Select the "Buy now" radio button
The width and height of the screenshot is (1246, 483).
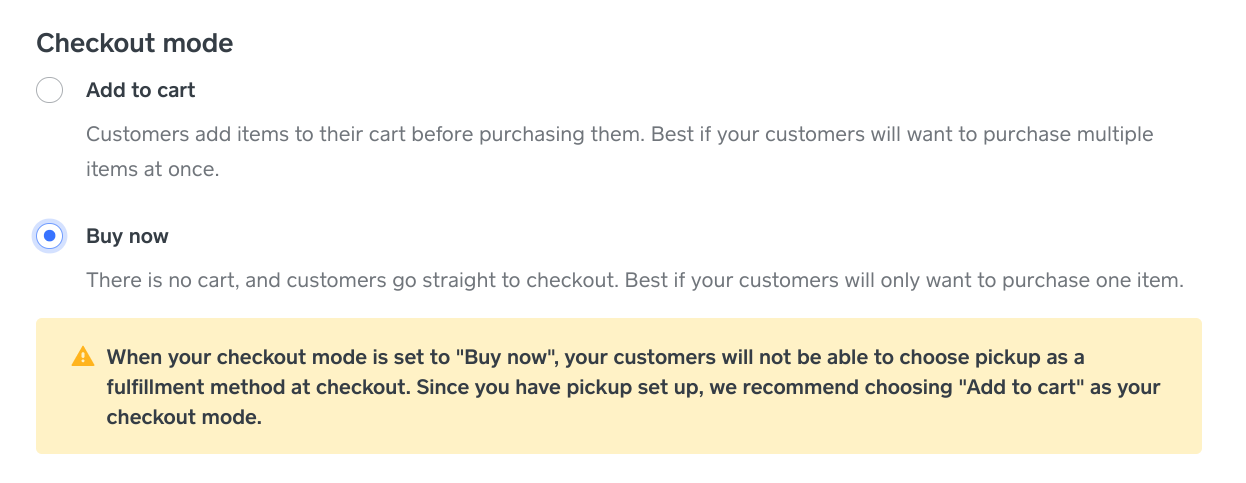pos(49,237)
